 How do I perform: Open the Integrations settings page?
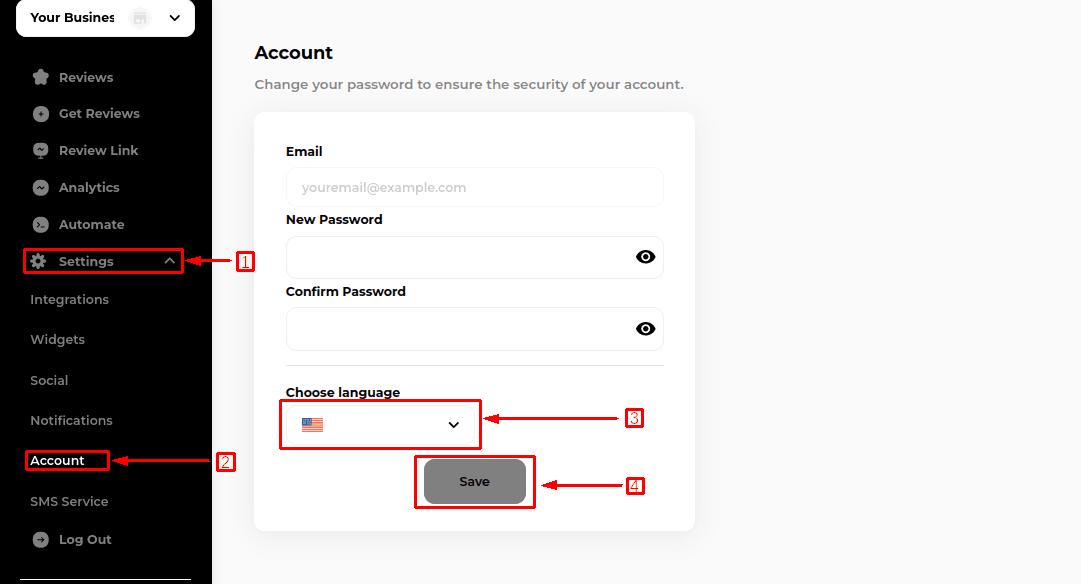pos(69,300)
